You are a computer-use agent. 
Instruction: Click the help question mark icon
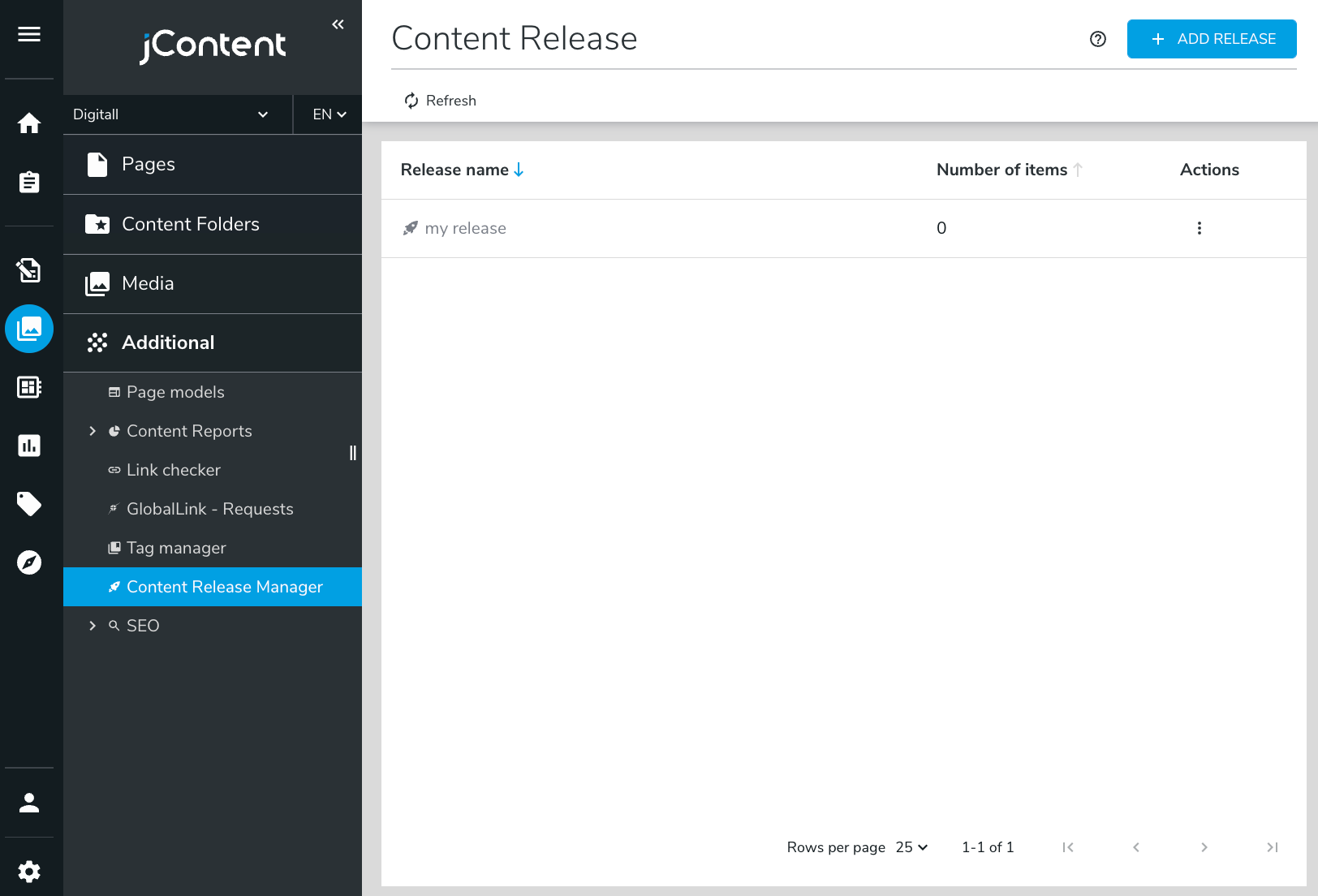click(x=1097, y=39)
